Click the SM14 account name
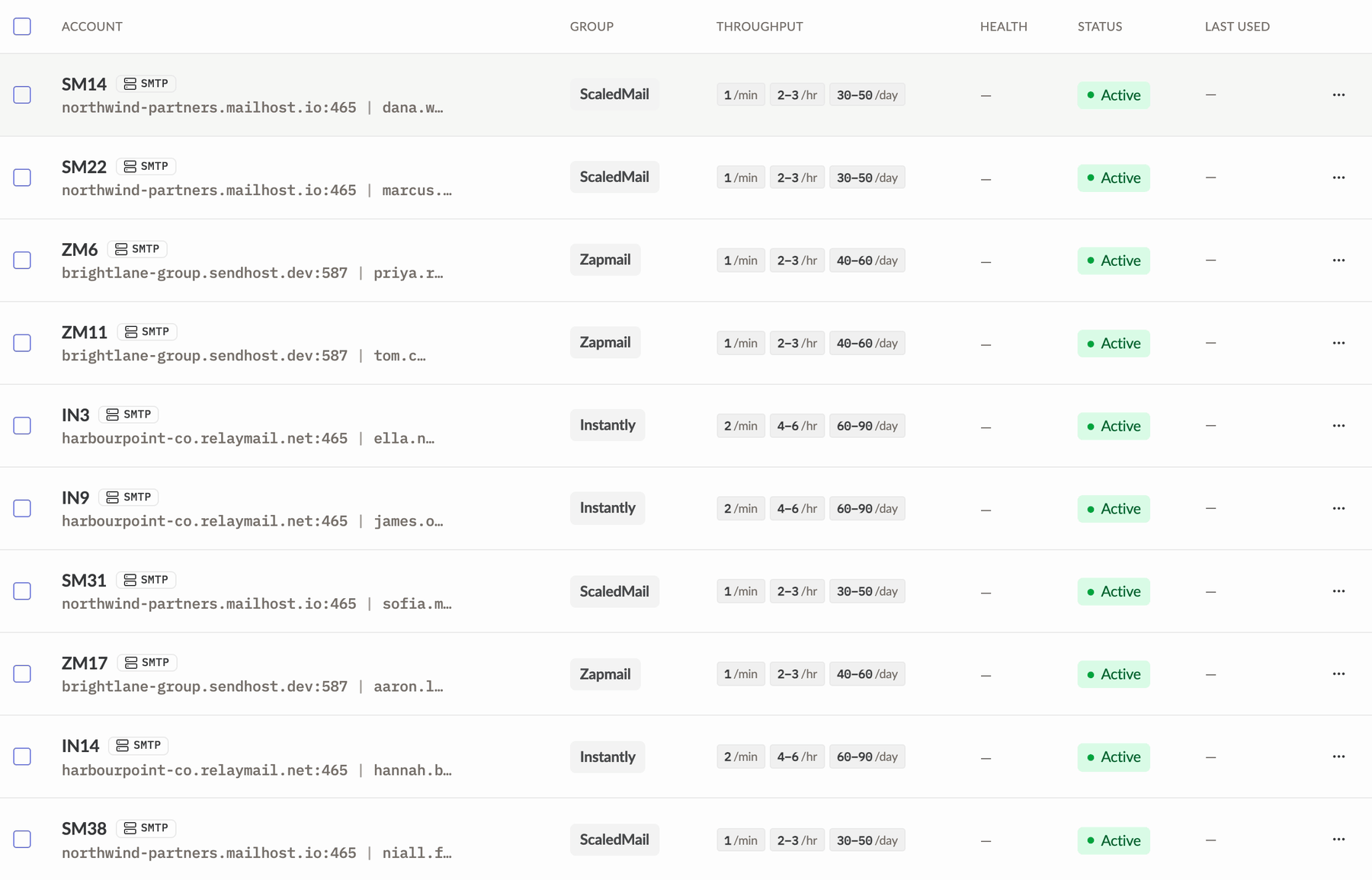Image resolution: width=1372 pixels, height=880 pixels. (84, 84)
